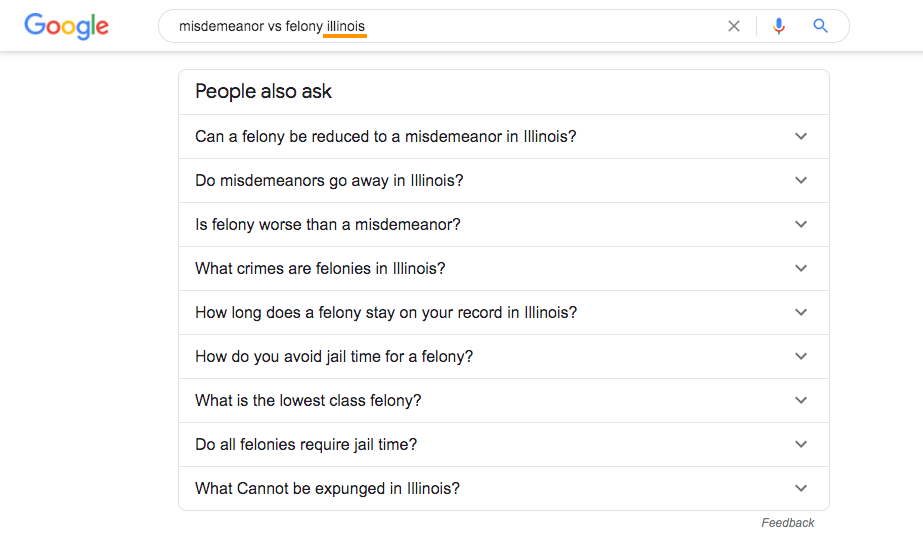Click the underlined word illinois in query
923x544 pixels.
coord(346,26)
